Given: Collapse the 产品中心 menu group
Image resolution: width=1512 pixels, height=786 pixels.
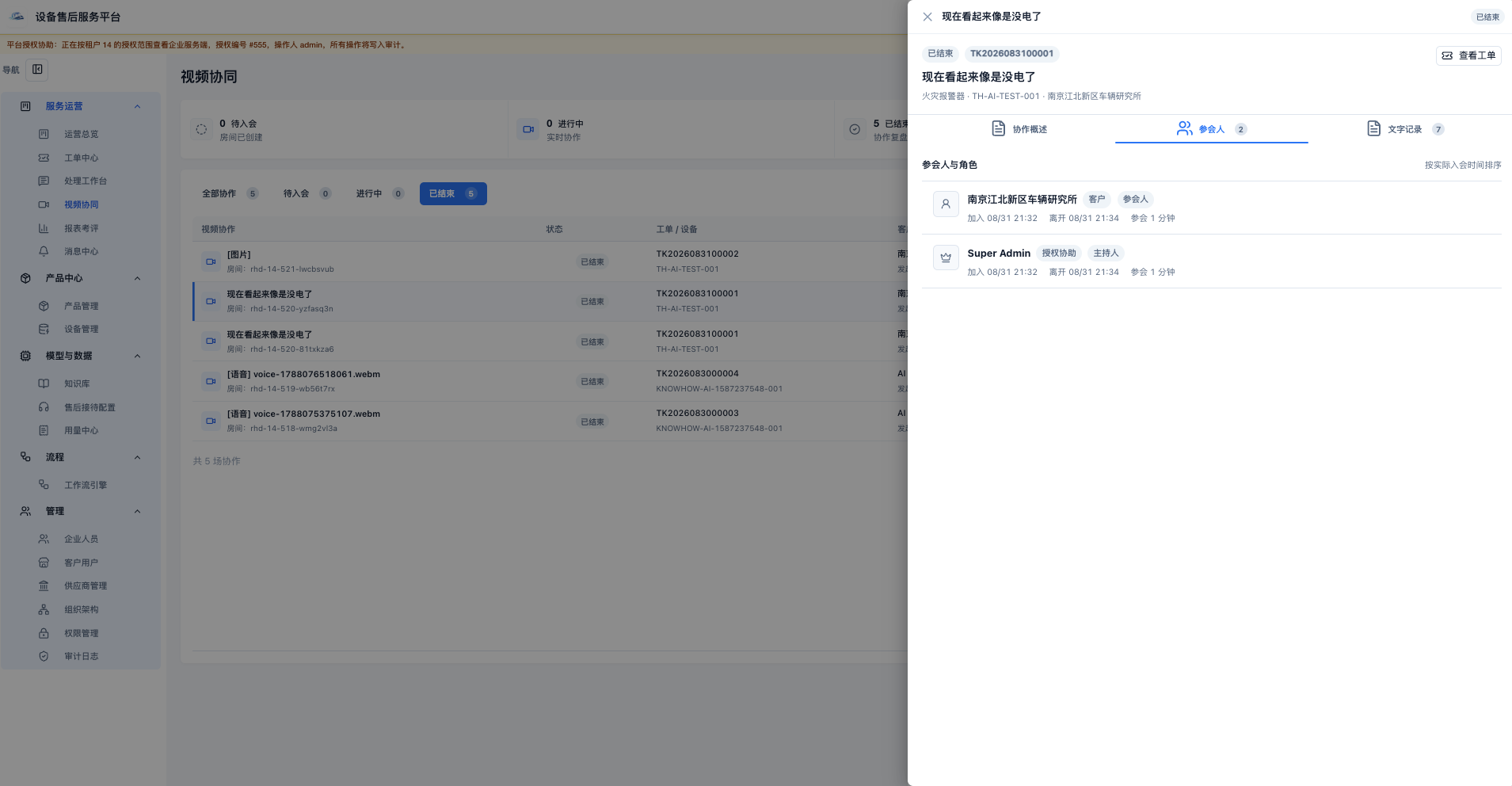Looking at the screenshot, I should pos(137,278).
